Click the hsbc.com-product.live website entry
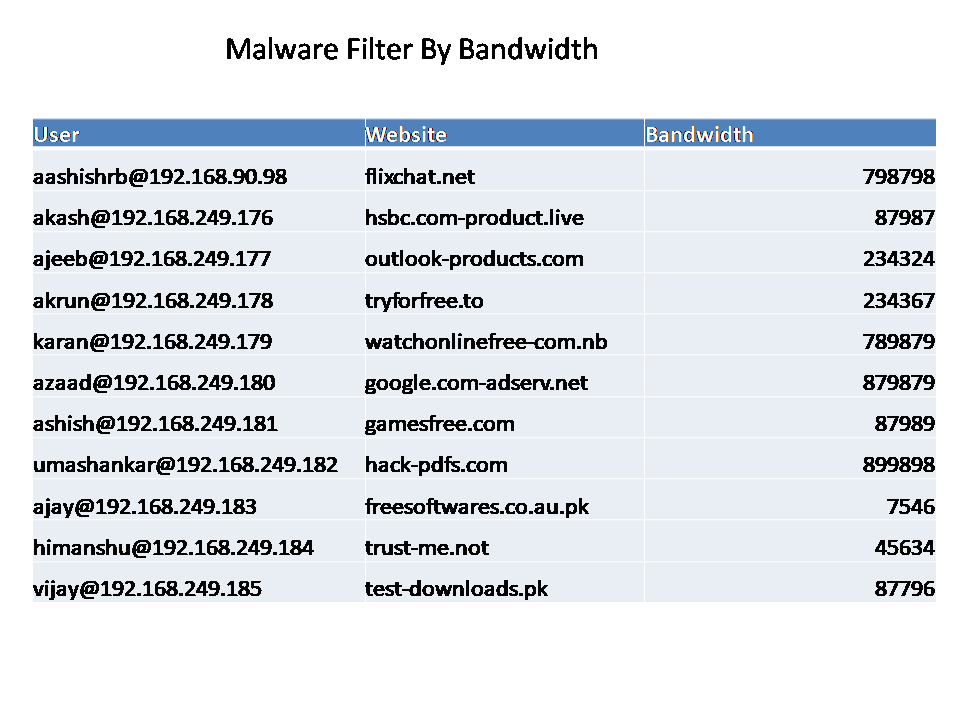Viewport: 960px width, 720px height. click(474, 218)
